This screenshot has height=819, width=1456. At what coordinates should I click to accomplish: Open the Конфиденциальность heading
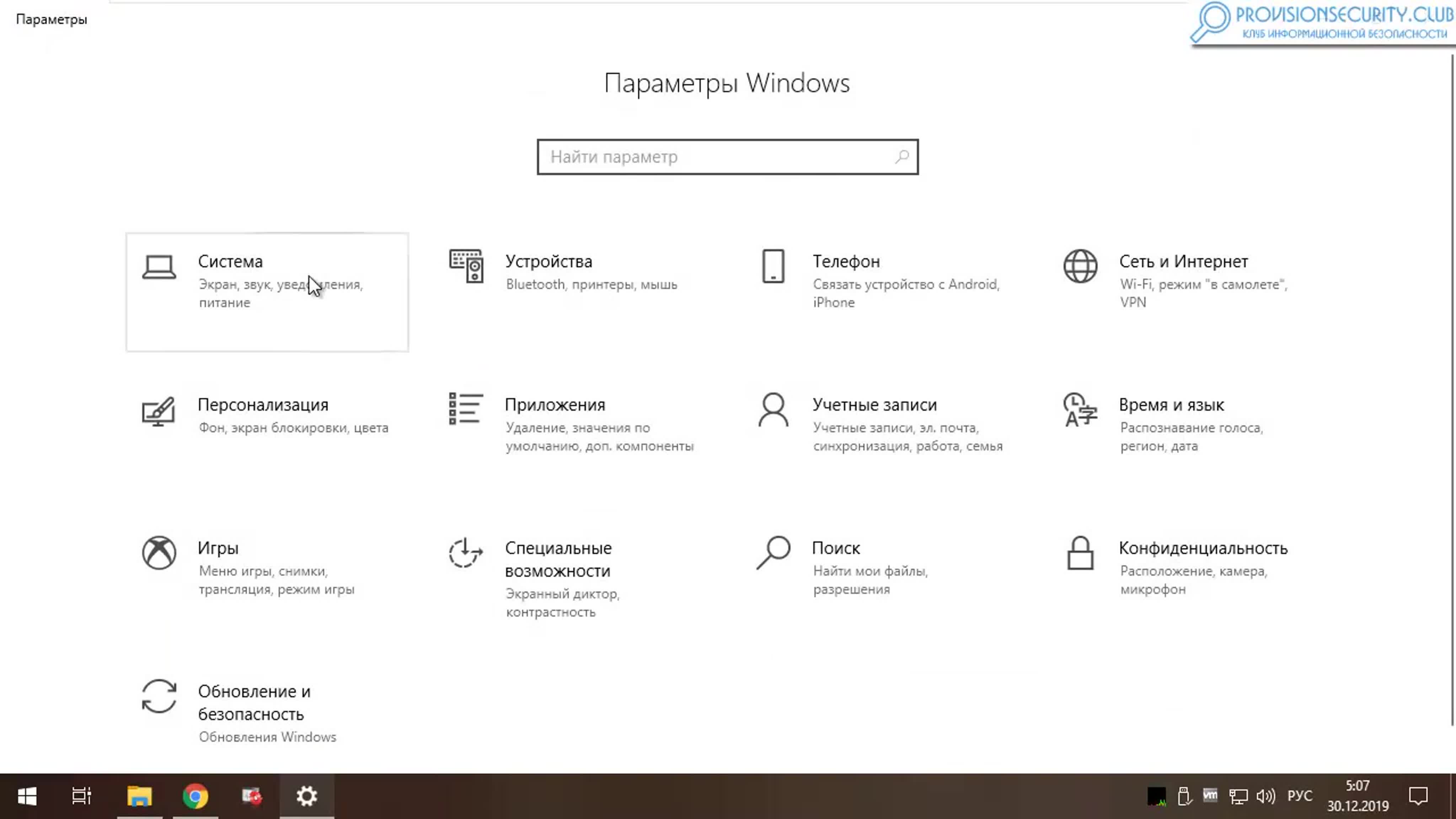click(1203, 548)
